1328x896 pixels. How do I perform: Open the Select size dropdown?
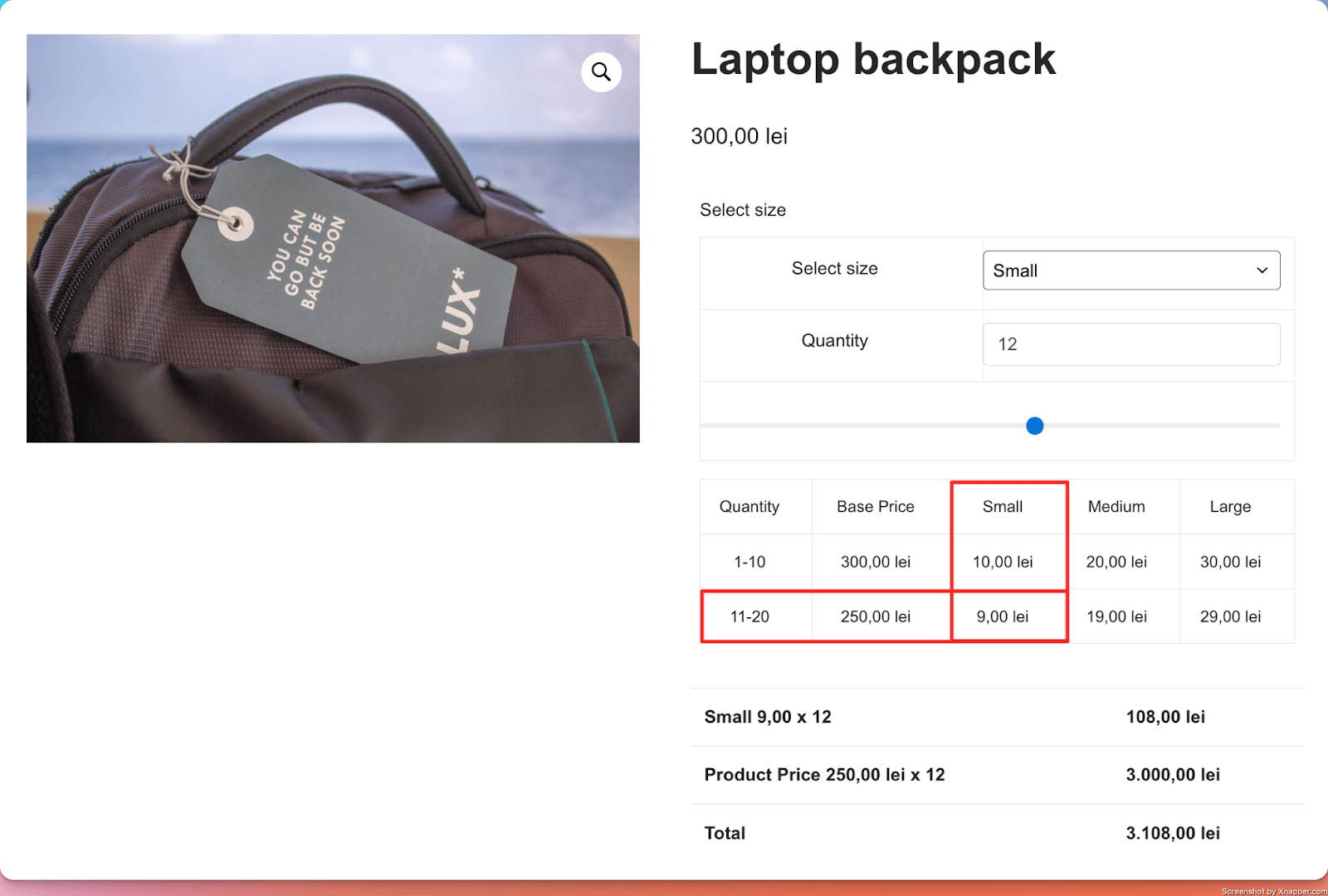1130,270
